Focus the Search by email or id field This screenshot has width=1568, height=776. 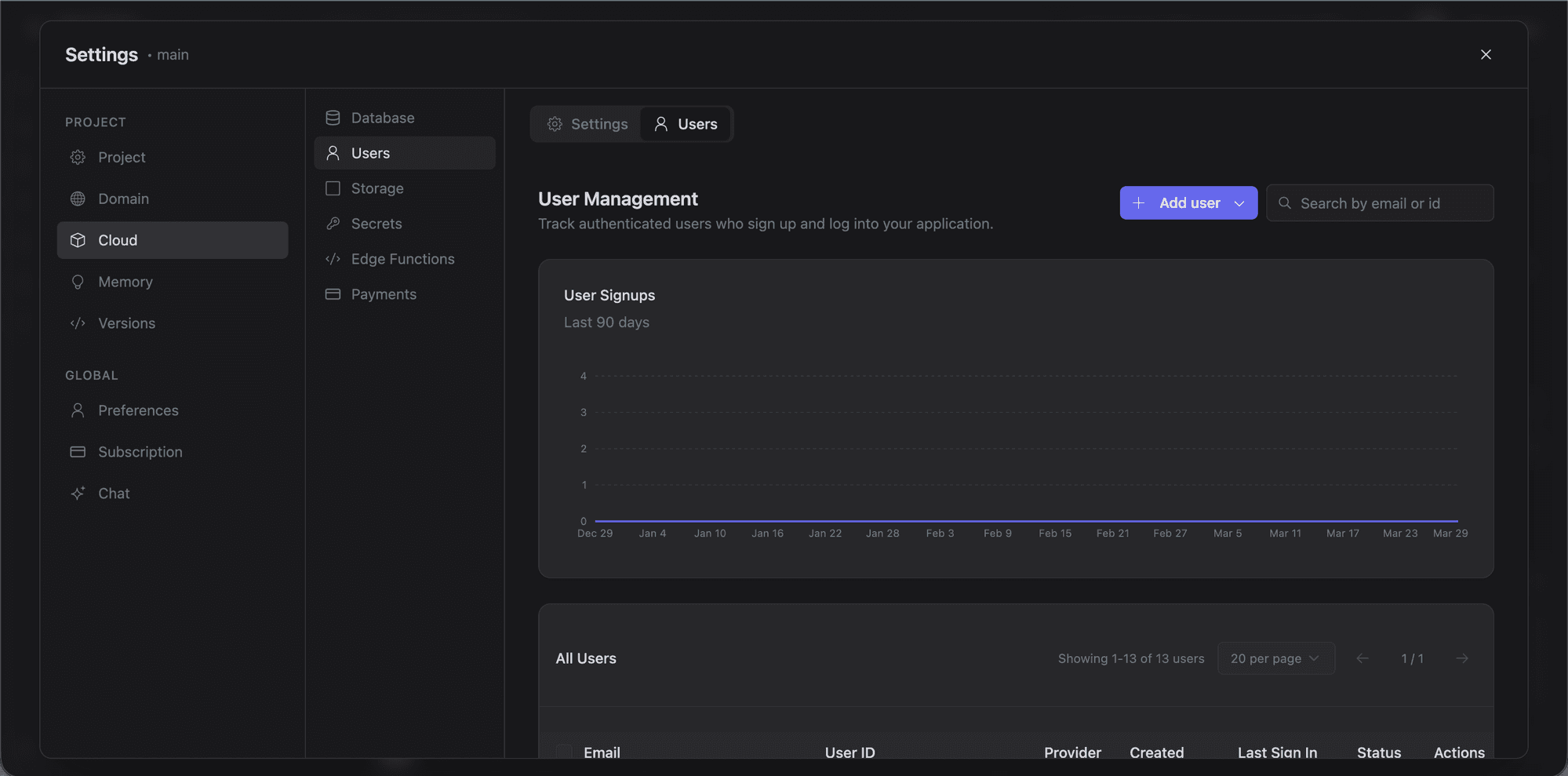click(x=1380, y=203)
